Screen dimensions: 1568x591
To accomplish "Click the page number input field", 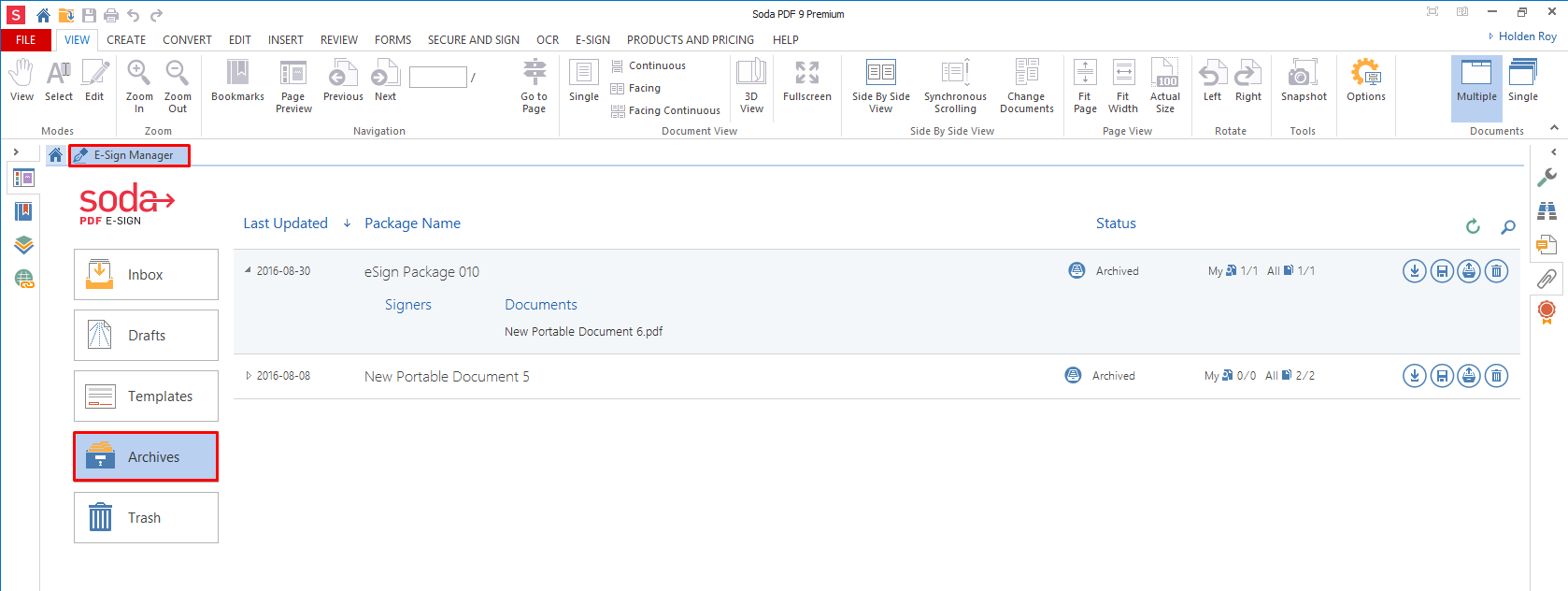I will (x=437, y=77).
